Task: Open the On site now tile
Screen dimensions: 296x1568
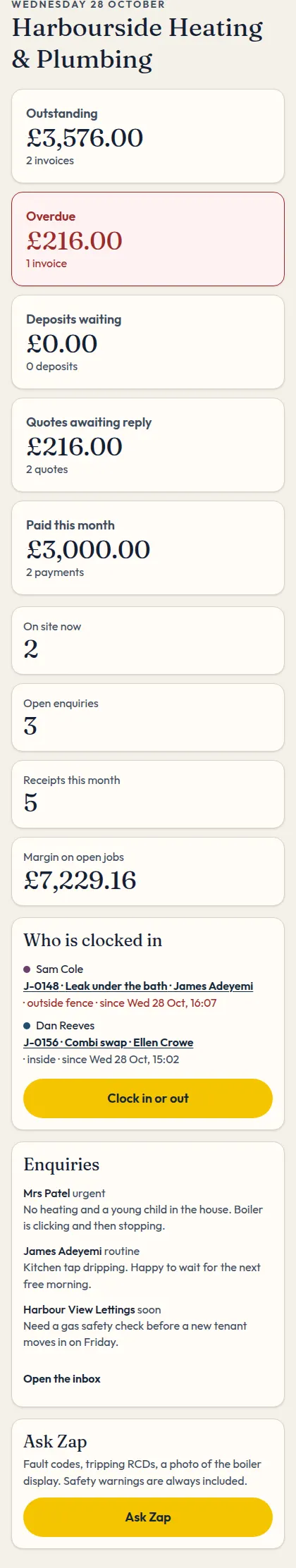Action: 148,641
